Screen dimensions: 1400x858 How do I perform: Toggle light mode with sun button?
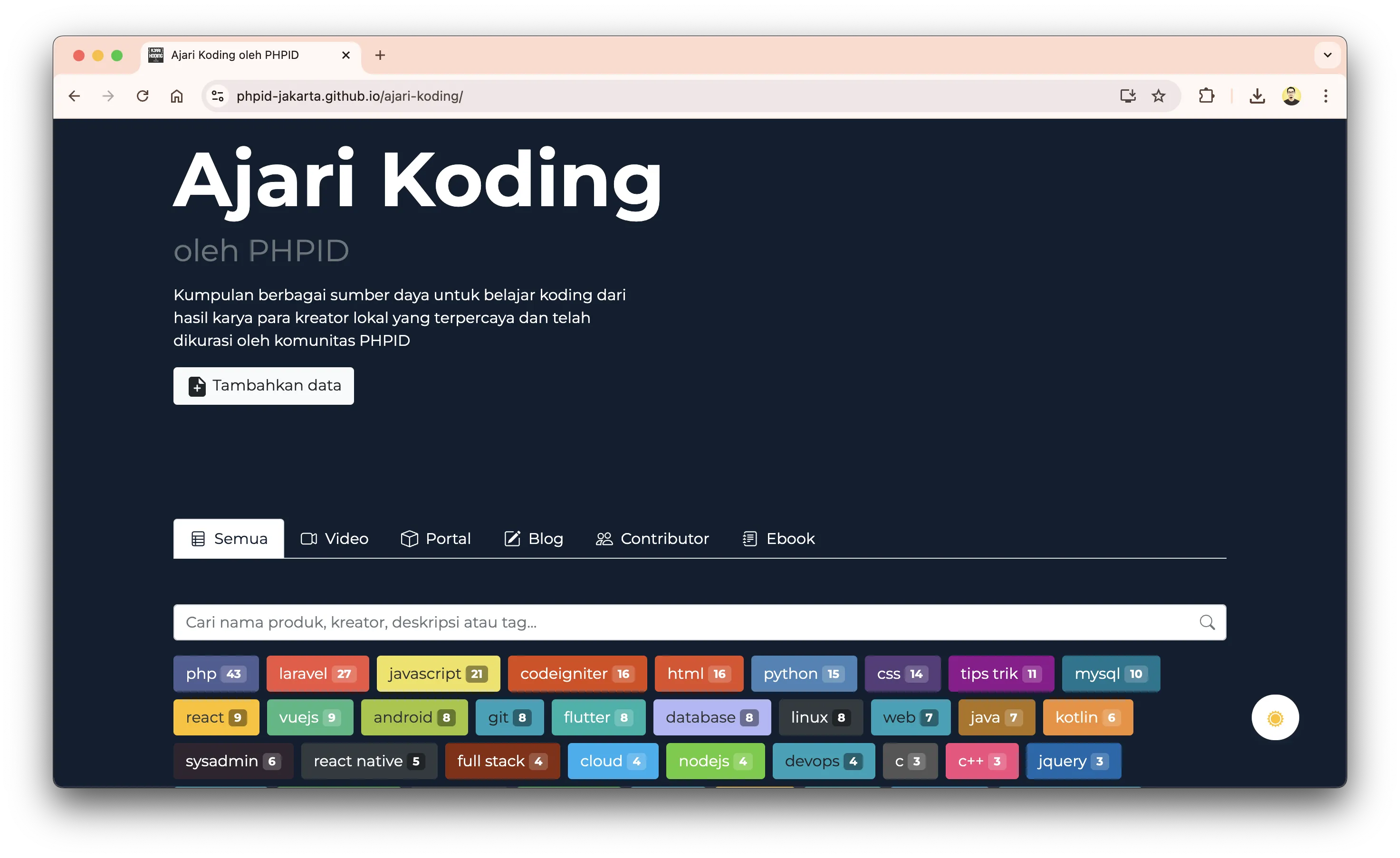point(1275,718)
